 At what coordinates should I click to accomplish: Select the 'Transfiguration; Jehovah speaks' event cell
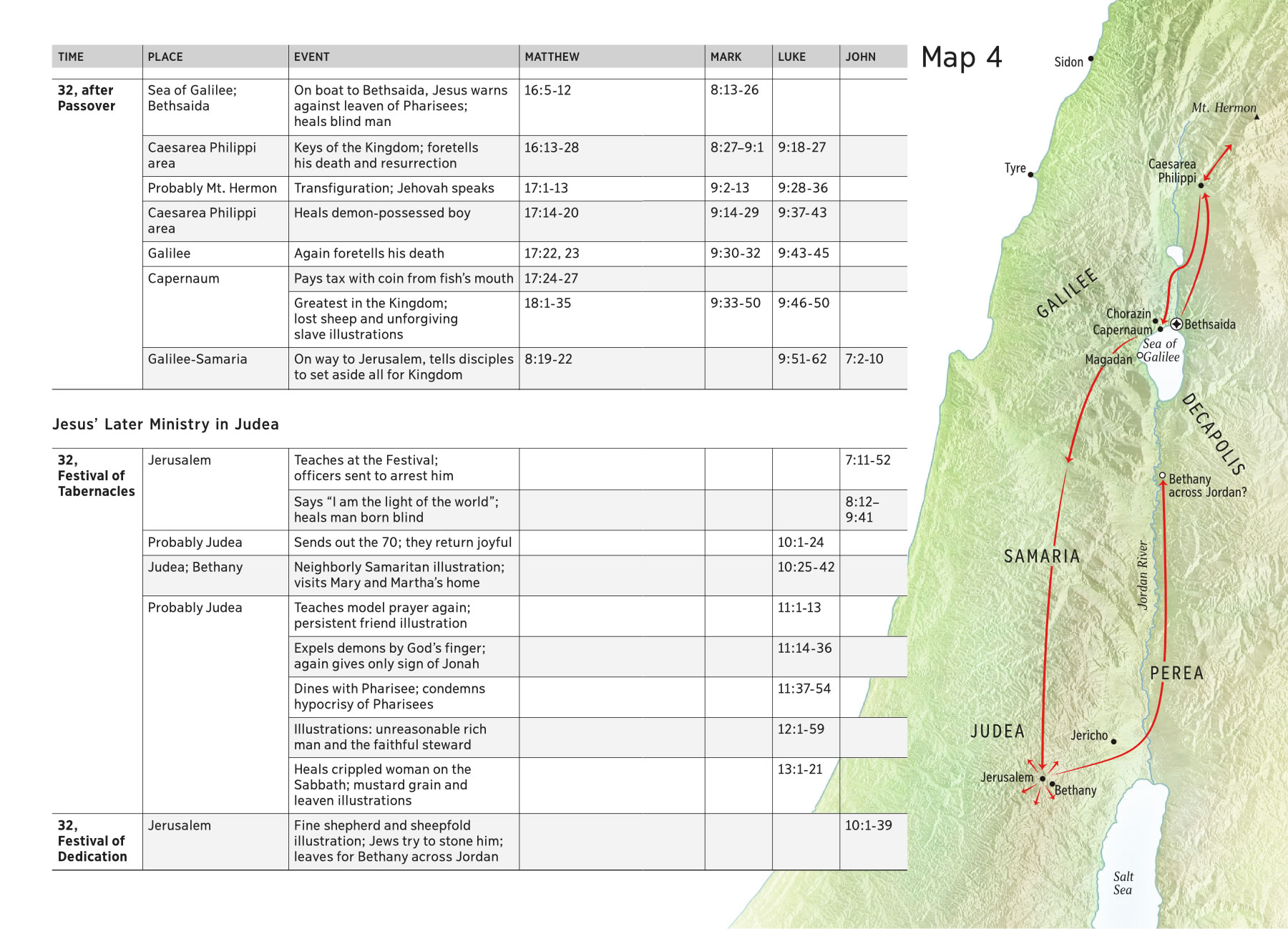click(394, 188)
